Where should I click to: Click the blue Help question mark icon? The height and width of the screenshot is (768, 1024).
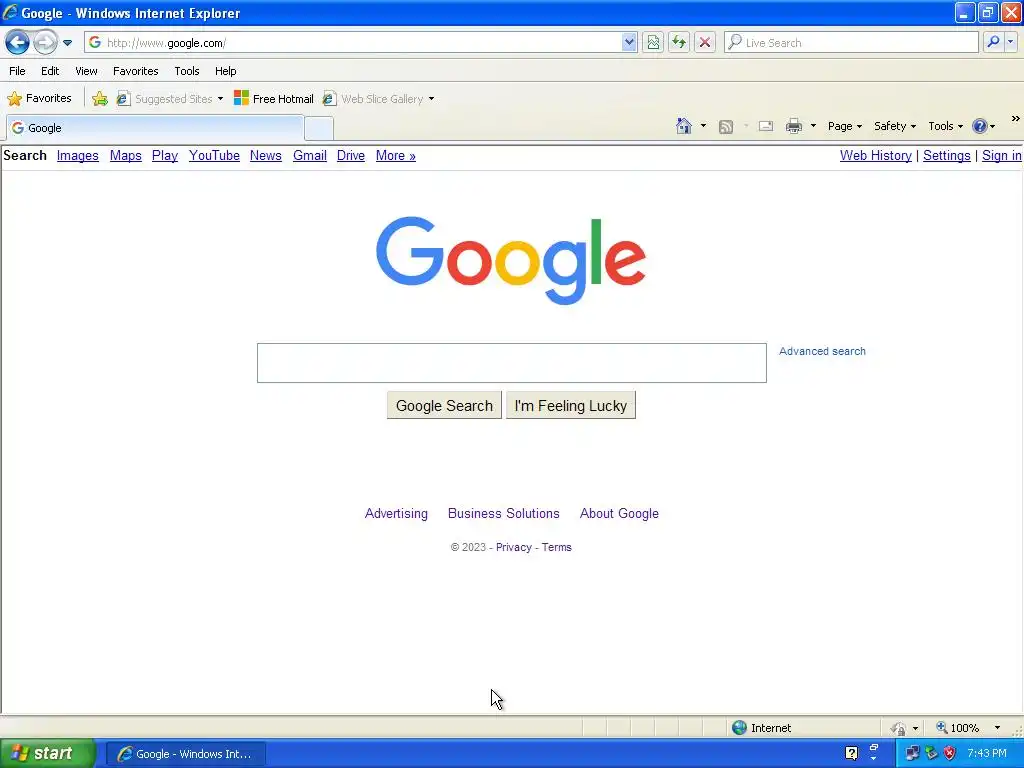980,126
